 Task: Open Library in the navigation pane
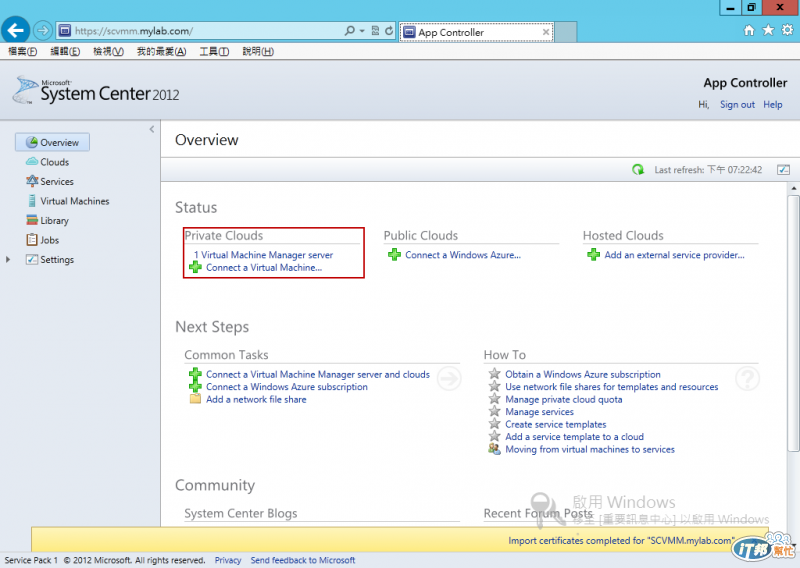tap(47, 220)
